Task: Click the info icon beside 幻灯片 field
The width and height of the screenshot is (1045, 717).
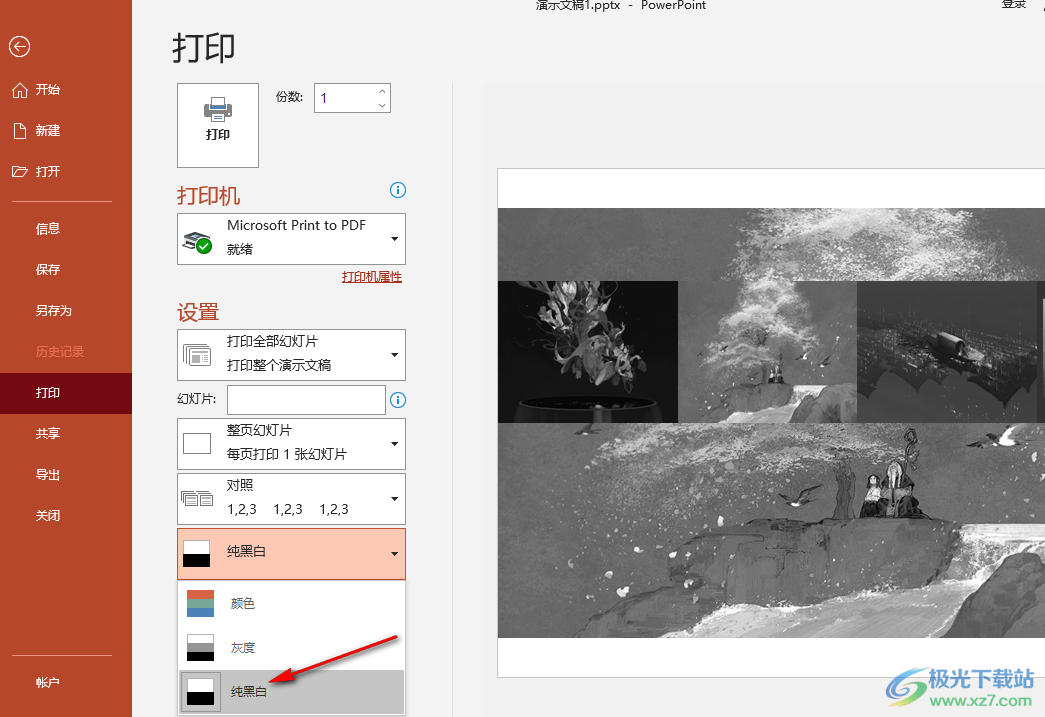Action: 398,400
